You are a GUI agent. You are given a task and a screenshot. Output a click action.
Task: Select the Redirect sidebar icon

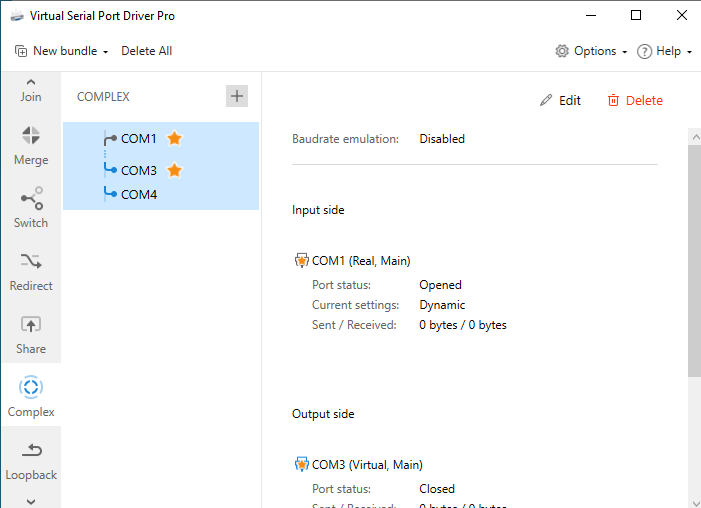pyautogui.click(x=31, y=261)
